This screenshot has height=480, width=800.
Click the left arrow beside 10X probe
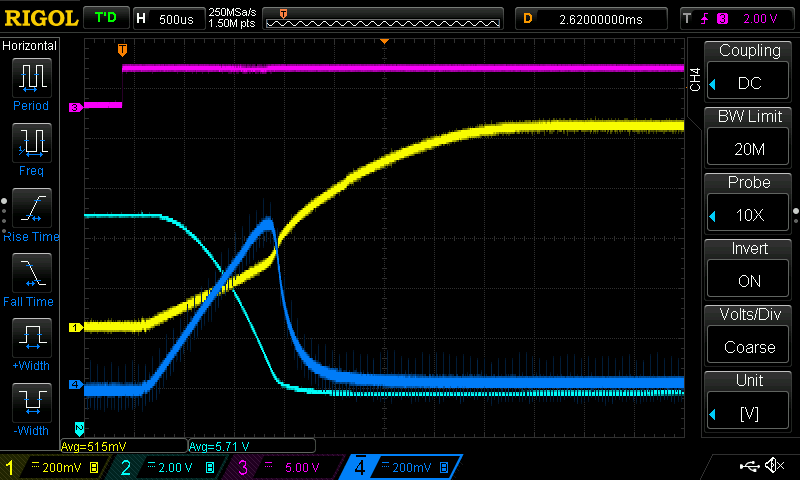coord(713,216)
